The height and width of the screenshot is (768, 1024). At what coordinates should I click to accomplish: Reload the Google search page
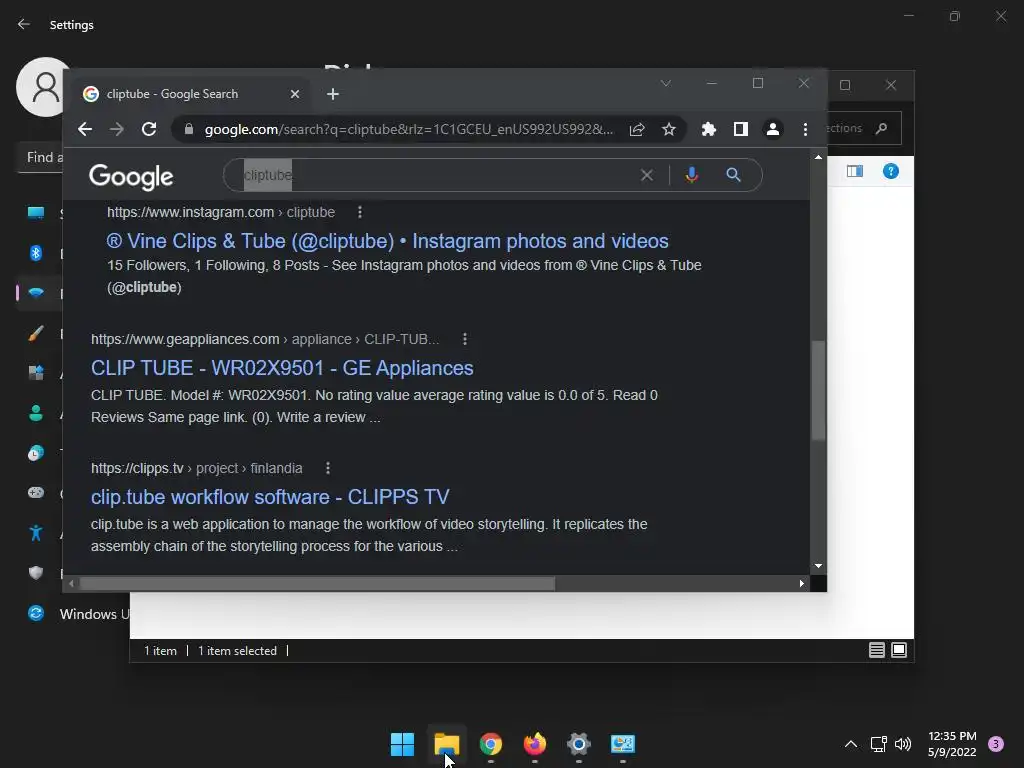coord(149,129)
